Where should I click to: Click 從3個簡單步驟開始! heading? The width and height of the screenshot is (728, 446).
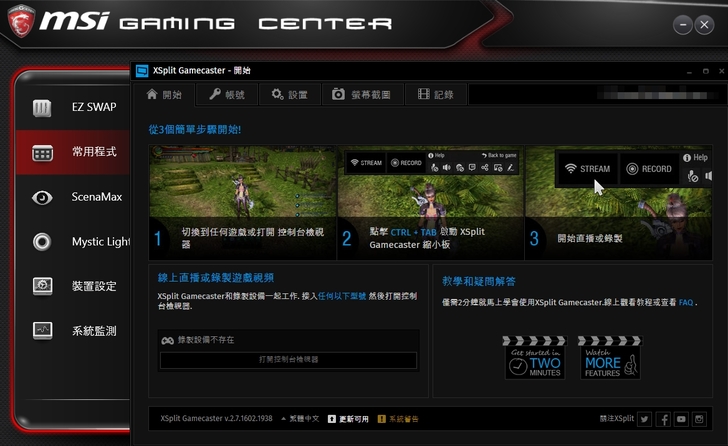(195, 129)
